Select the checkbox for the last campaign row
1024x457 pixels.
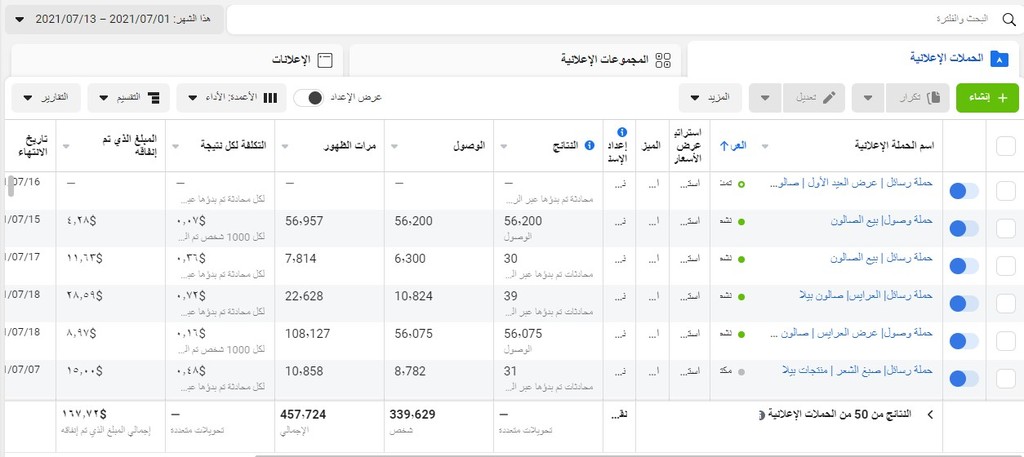(1006, 379)
